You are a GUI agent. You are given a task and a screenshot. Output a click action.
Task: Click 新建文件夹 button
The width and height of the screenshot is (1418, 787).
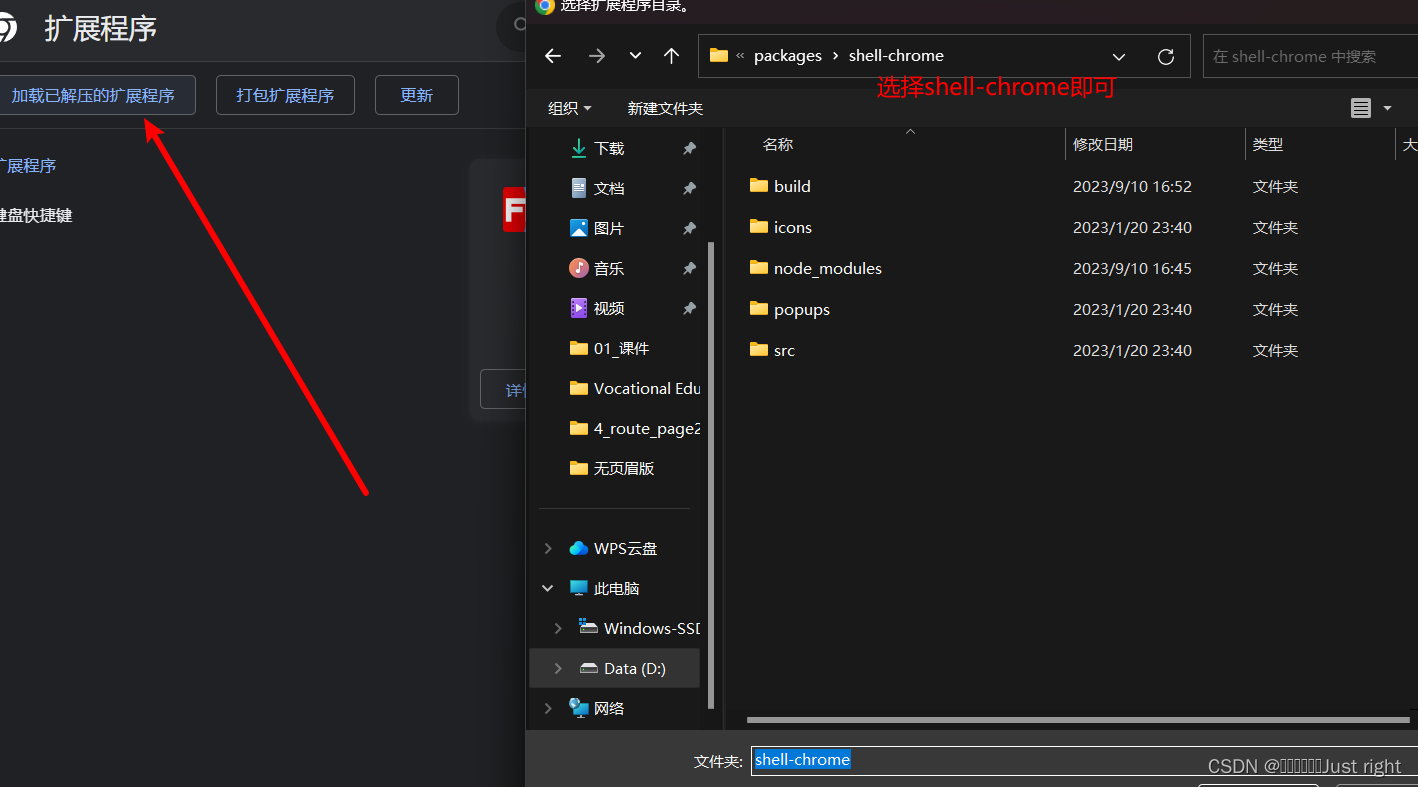(665, 108)
